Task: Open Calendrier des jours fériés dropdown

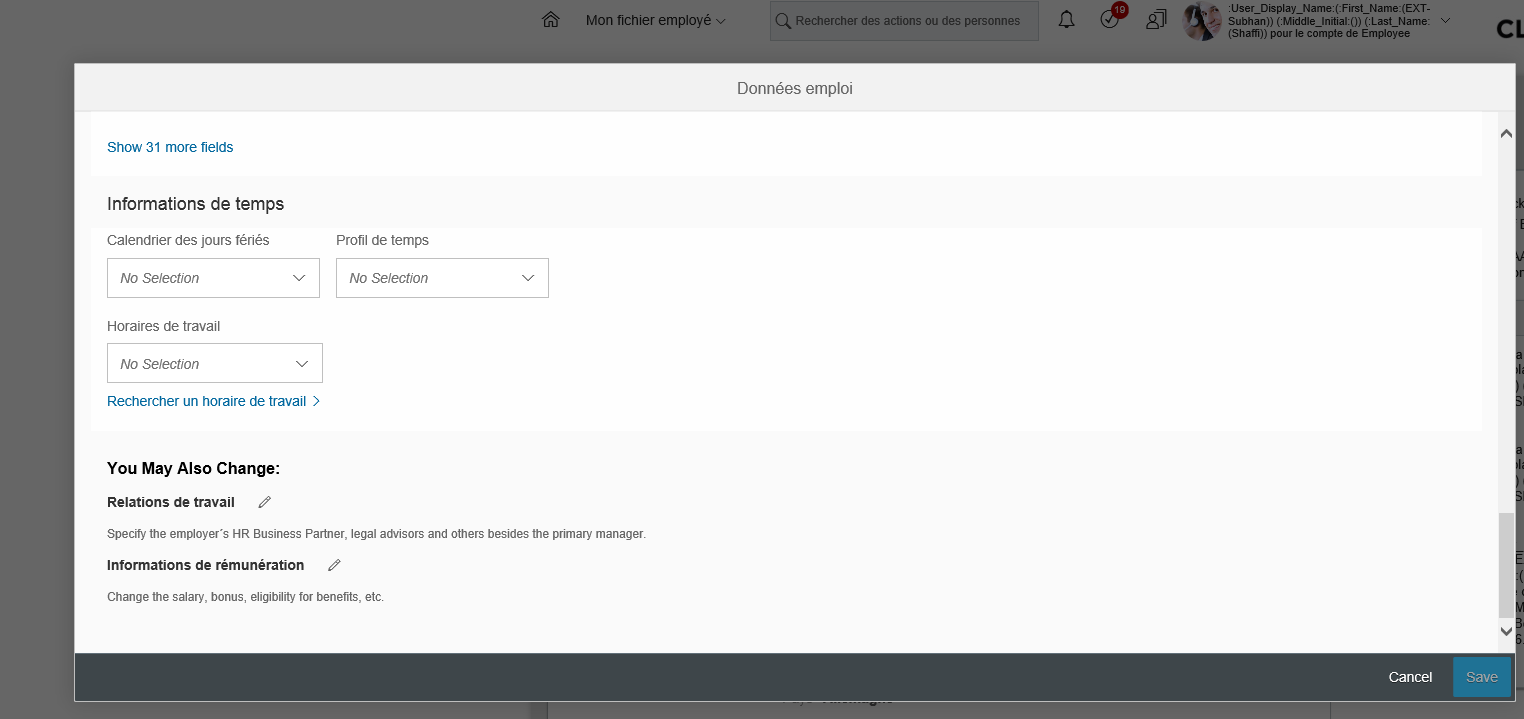Action: 213,278
